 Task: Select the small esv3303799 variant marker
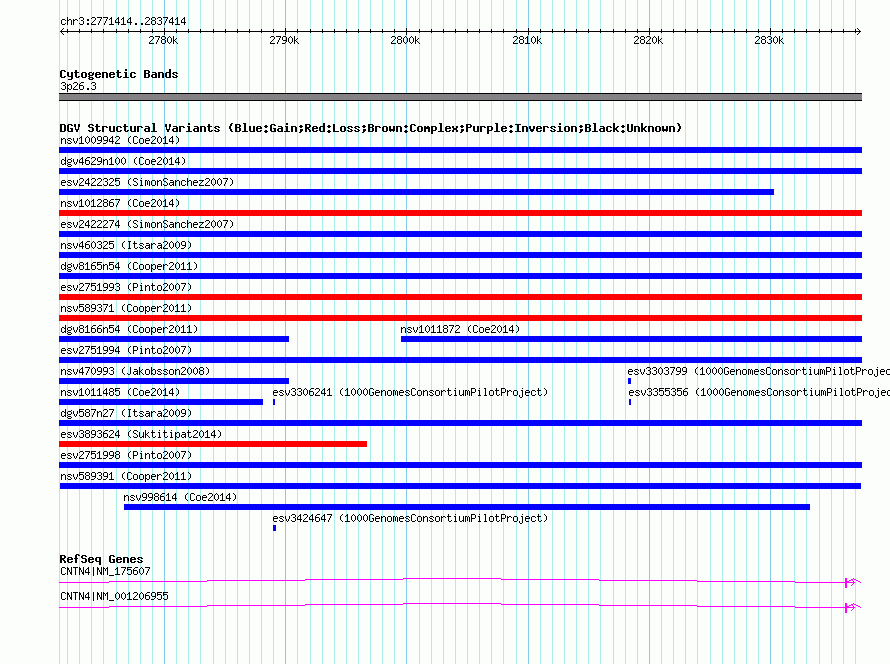pos(629,381)
